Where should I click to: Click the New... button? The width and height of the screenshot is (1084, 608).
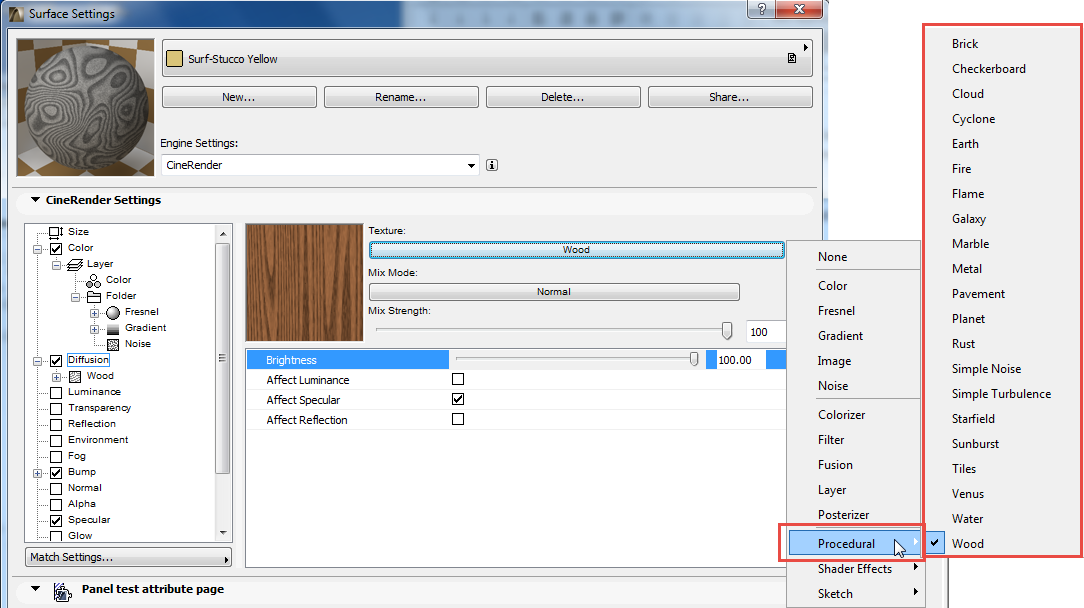239,97
